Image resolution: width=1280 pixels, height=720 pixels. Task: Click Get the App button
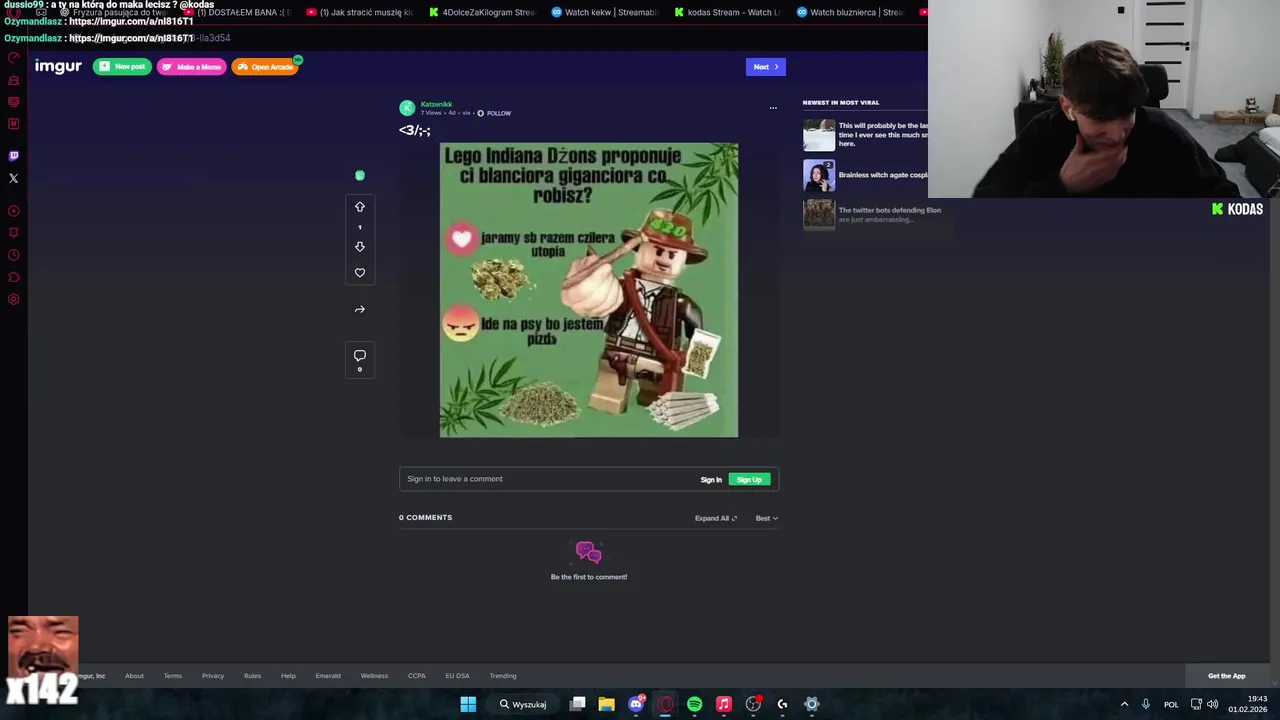[x=1227, y=676]
